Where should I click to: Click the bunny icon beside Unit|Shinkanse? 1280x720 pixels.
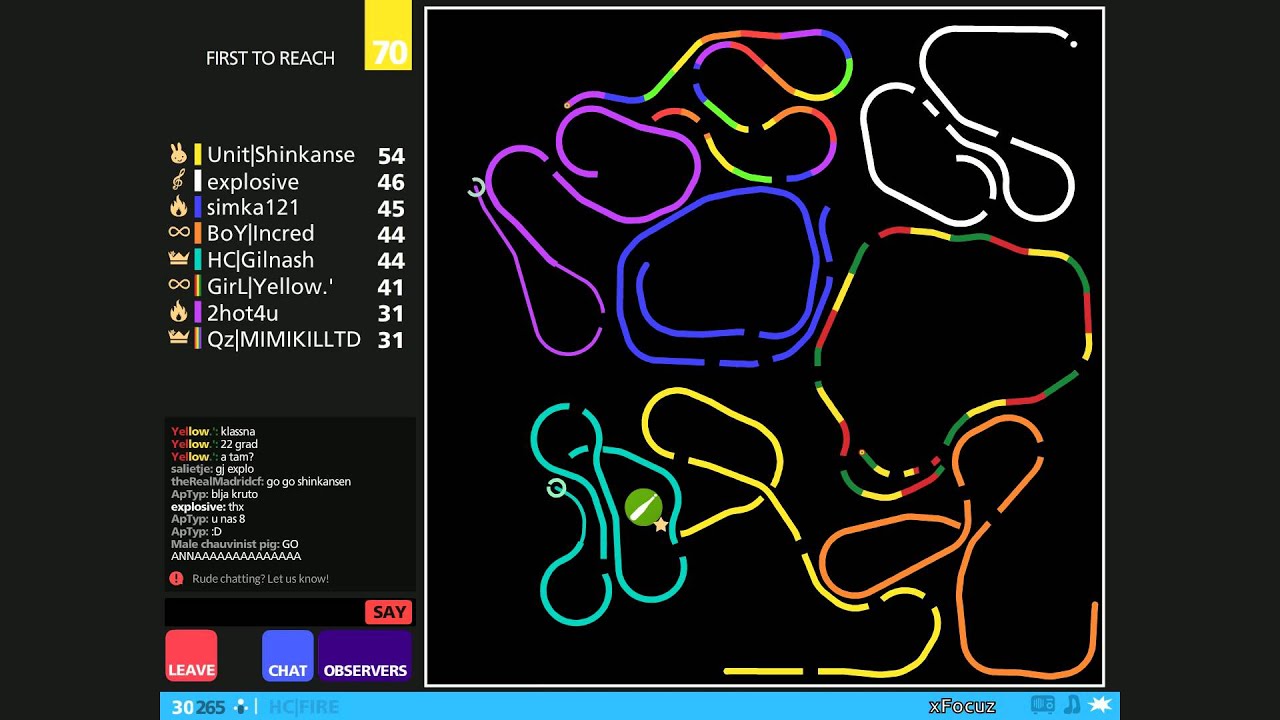click(x=178, y=154)
